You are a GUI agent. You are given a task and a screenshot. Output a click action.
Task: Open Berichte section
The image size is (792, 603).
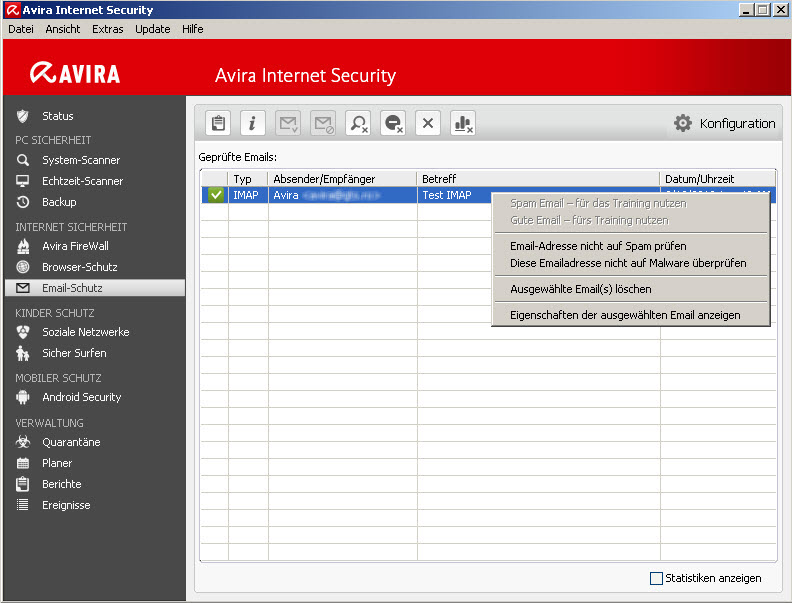click(61, 484)
